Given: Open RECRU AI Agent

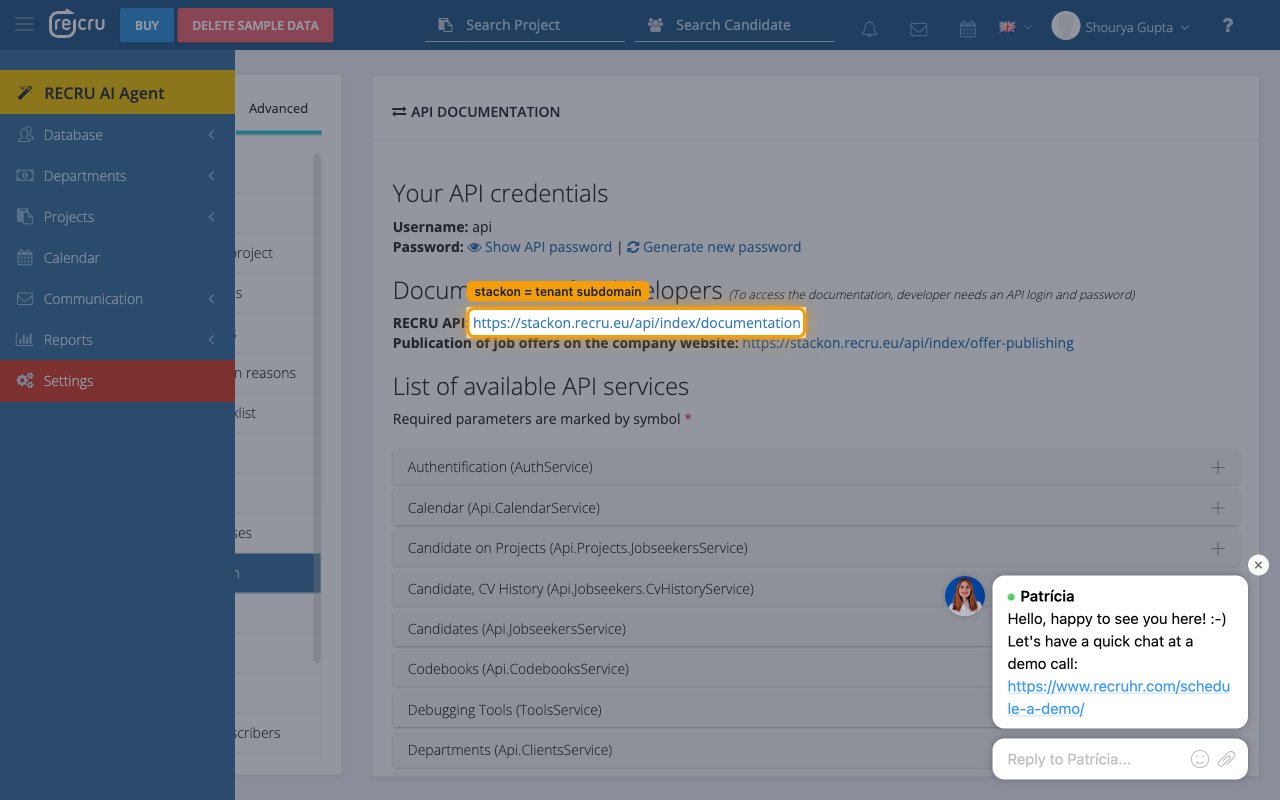Looking at the screenshot, I should 117,93.
